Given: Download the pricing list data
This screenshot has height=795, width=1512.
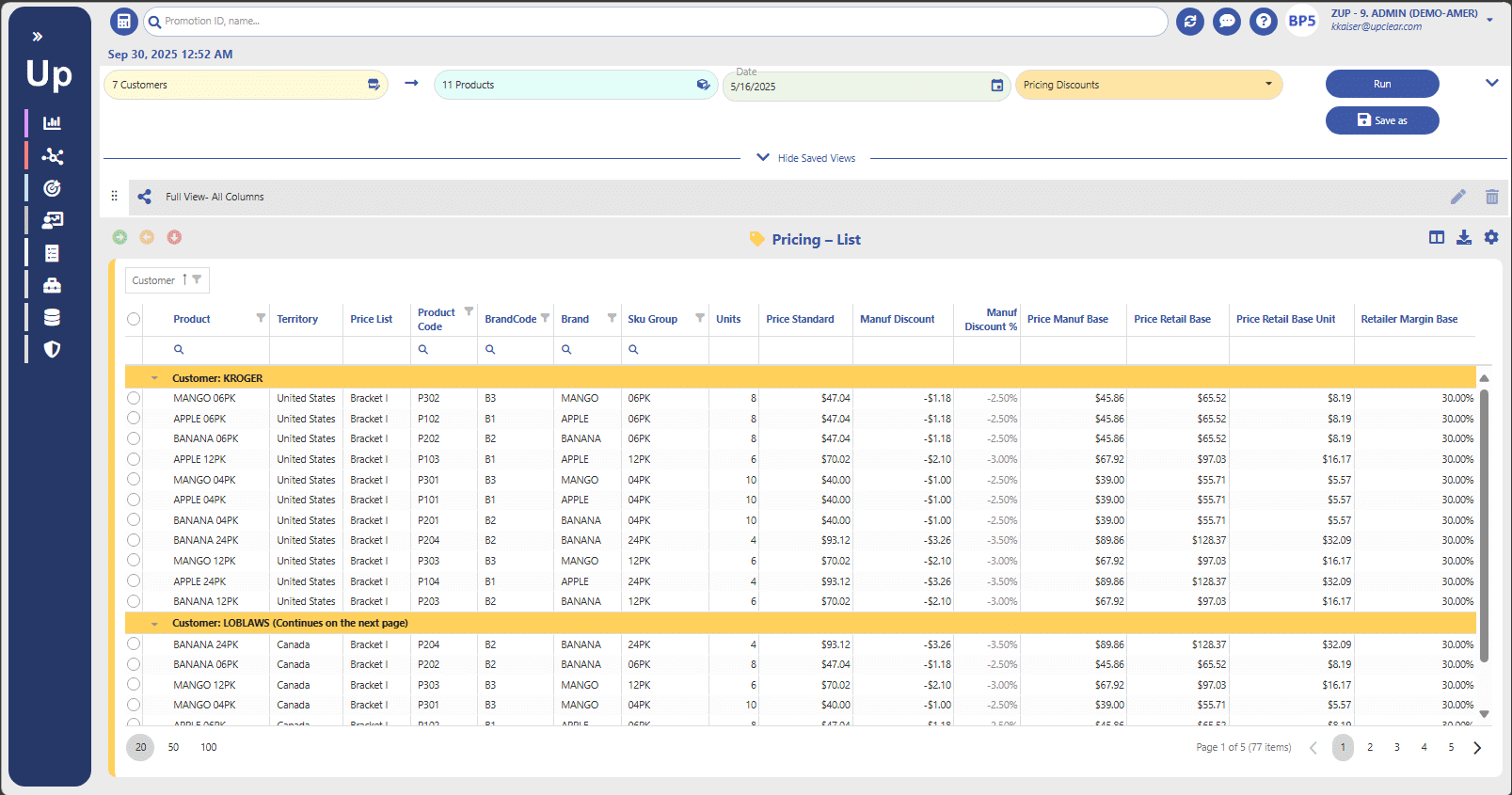Looking at the screenshot, I should (x=1464, y=238).
